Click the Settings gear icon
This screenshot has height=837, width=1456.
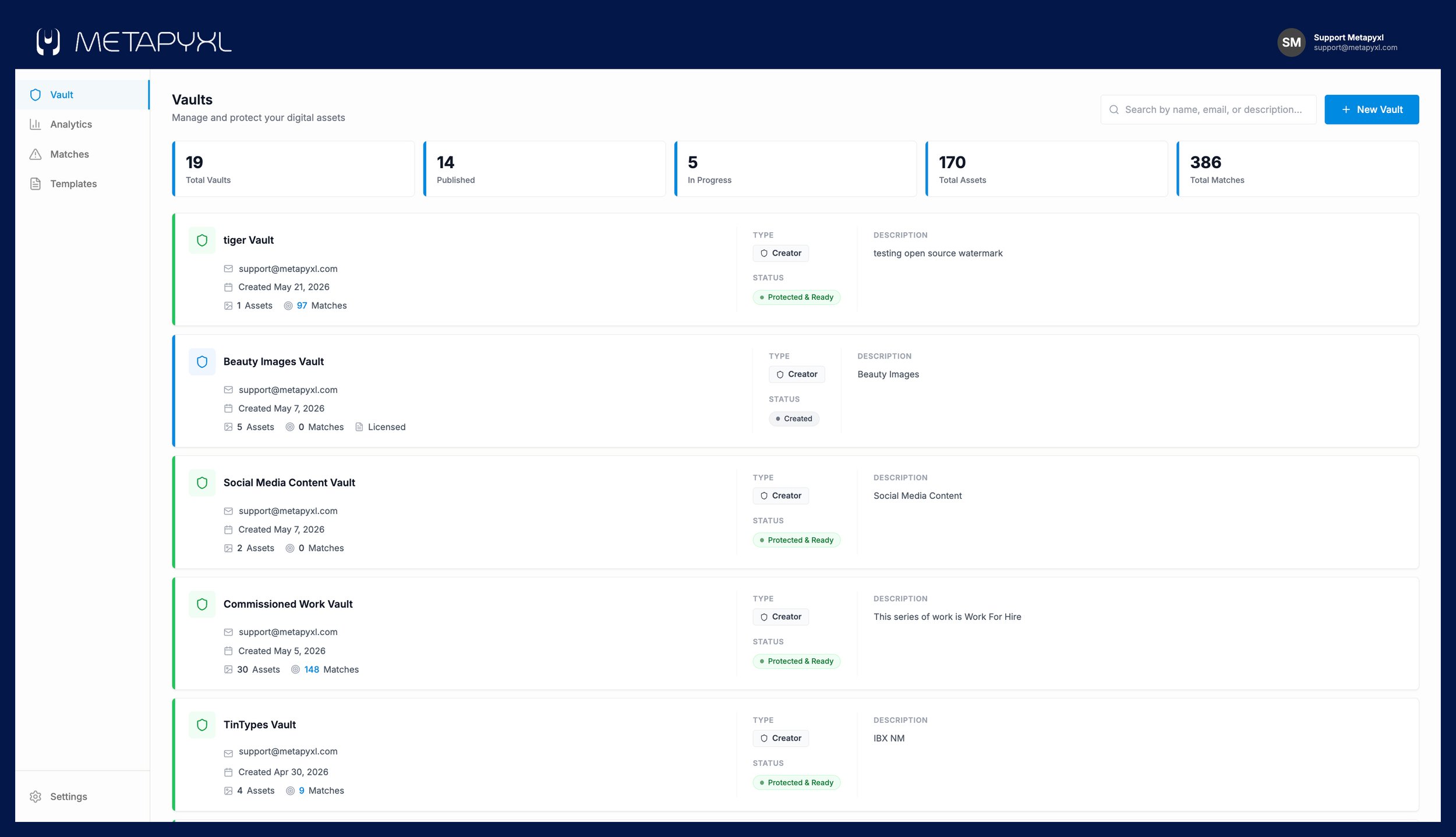[36, 796]
